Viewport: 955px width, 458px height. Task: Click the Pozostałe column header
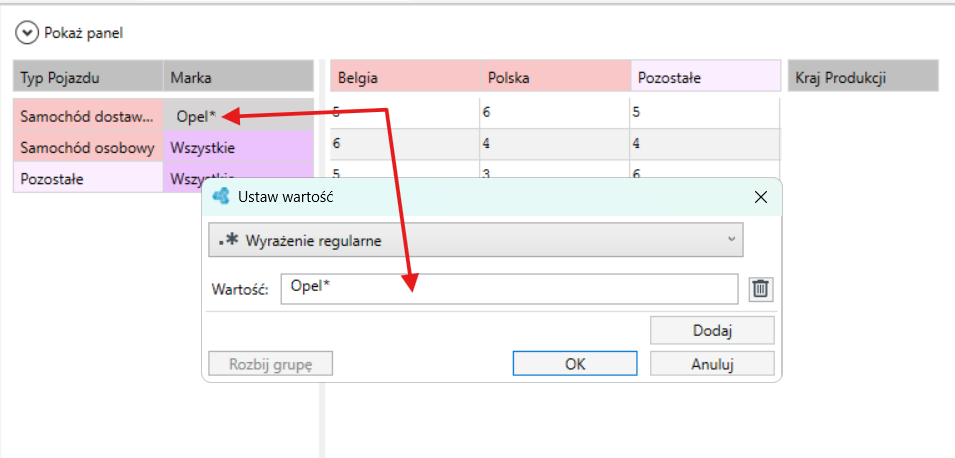click(x=705, y=78)
